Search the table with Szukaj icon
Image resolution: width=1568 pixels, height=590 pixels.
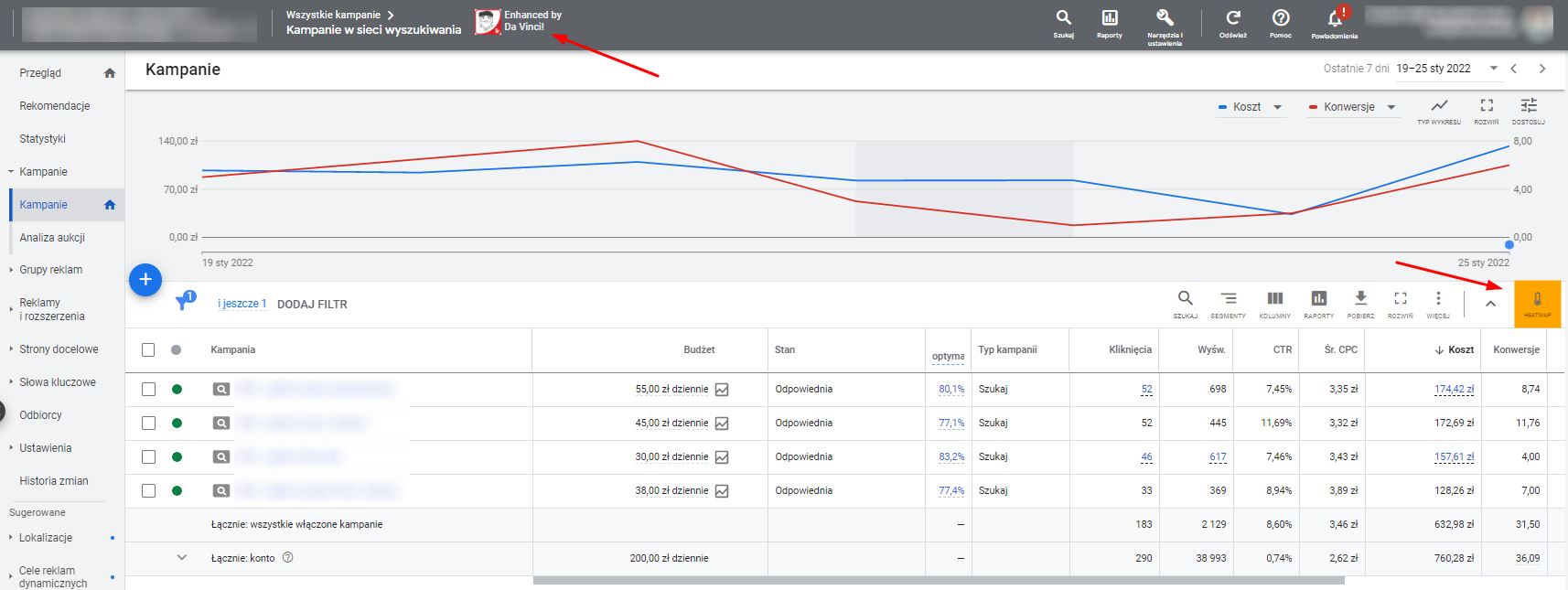point(1185,304)
